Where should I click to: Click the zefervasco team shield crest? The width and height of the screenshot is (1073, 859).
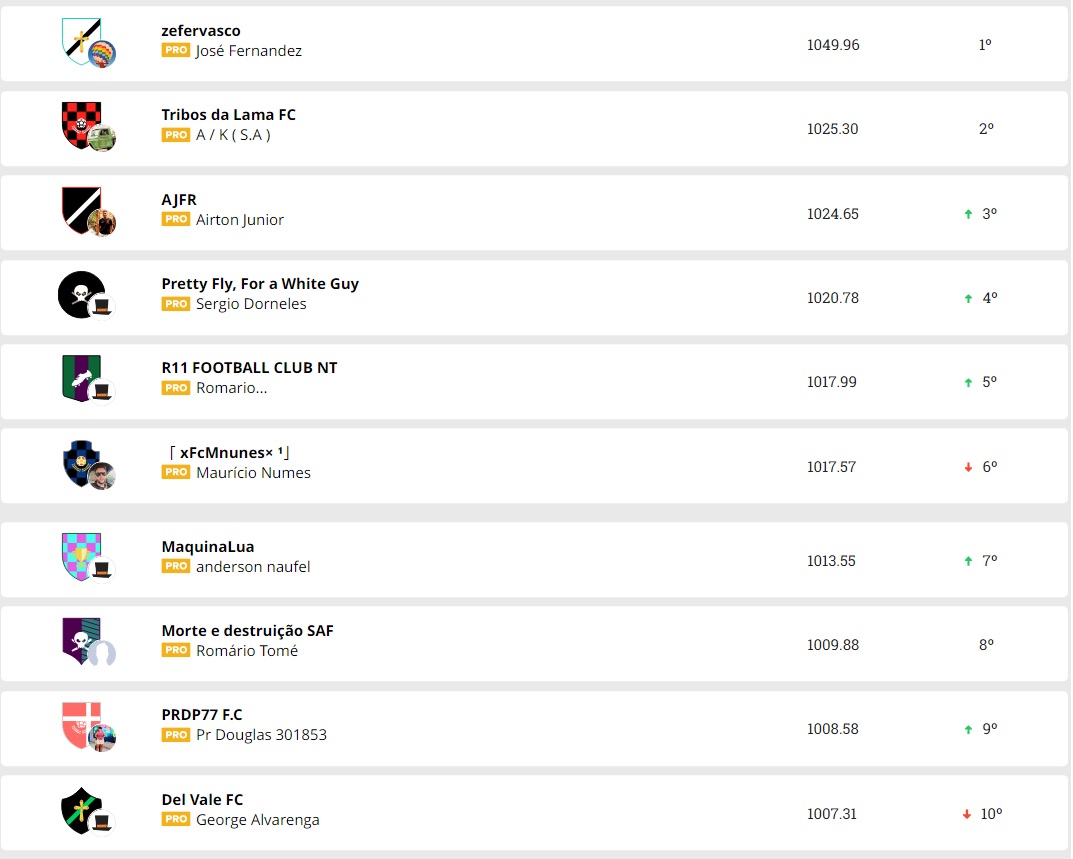point(78,38)
